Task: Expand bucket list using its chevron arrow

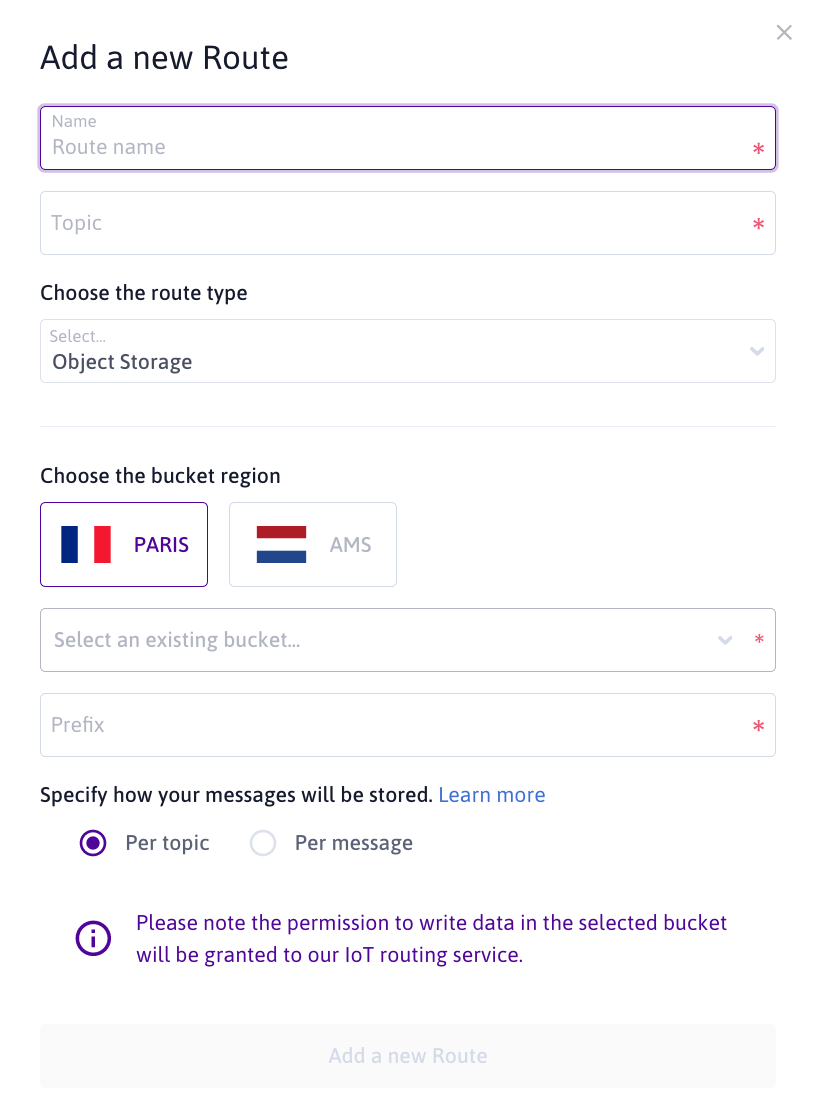Action: point(725,640)
